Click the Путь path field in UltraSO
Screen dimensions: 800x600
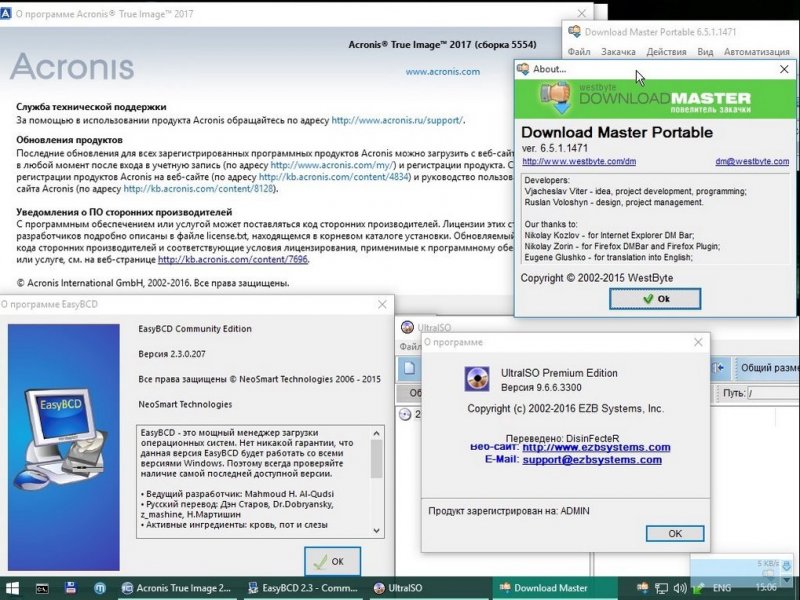tap(773, 393)
